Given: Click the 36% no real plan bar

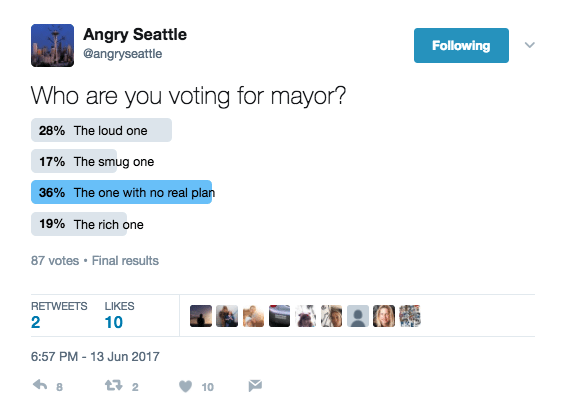Looking at the screenshot, I should (122, 192).
